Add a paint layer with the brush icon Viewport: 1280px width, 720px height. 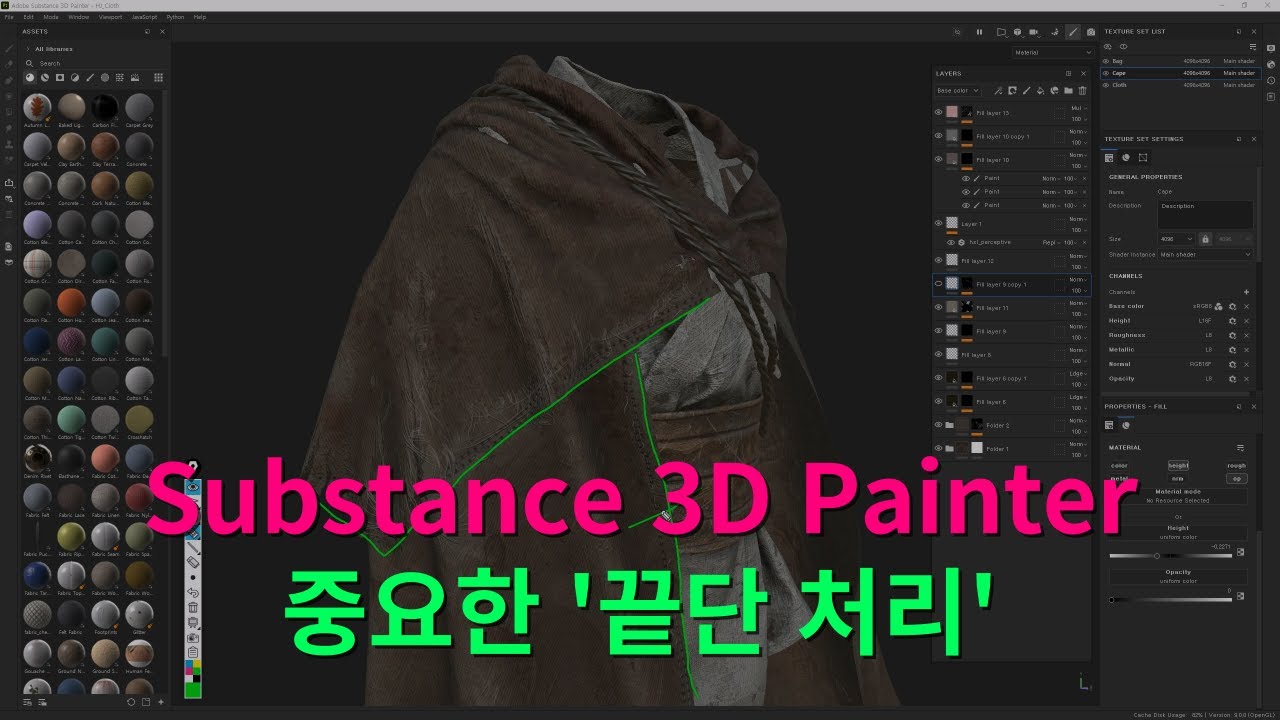(1026, 91)
